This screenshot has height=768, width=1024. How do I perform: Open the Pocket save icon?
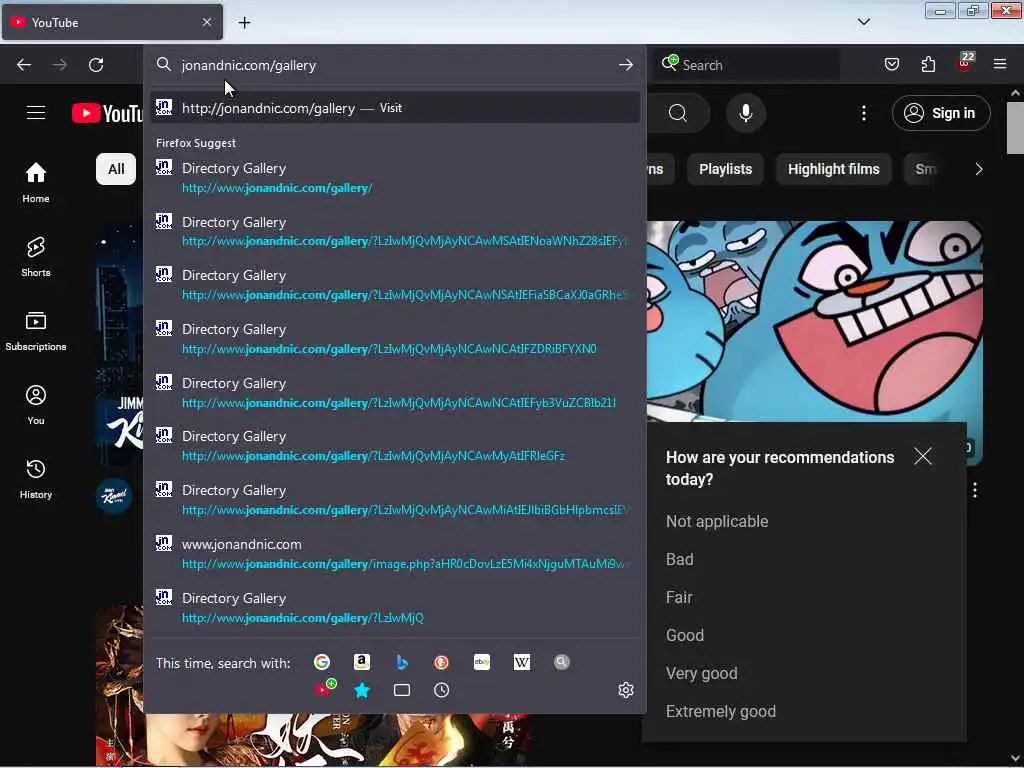(891, 64)
